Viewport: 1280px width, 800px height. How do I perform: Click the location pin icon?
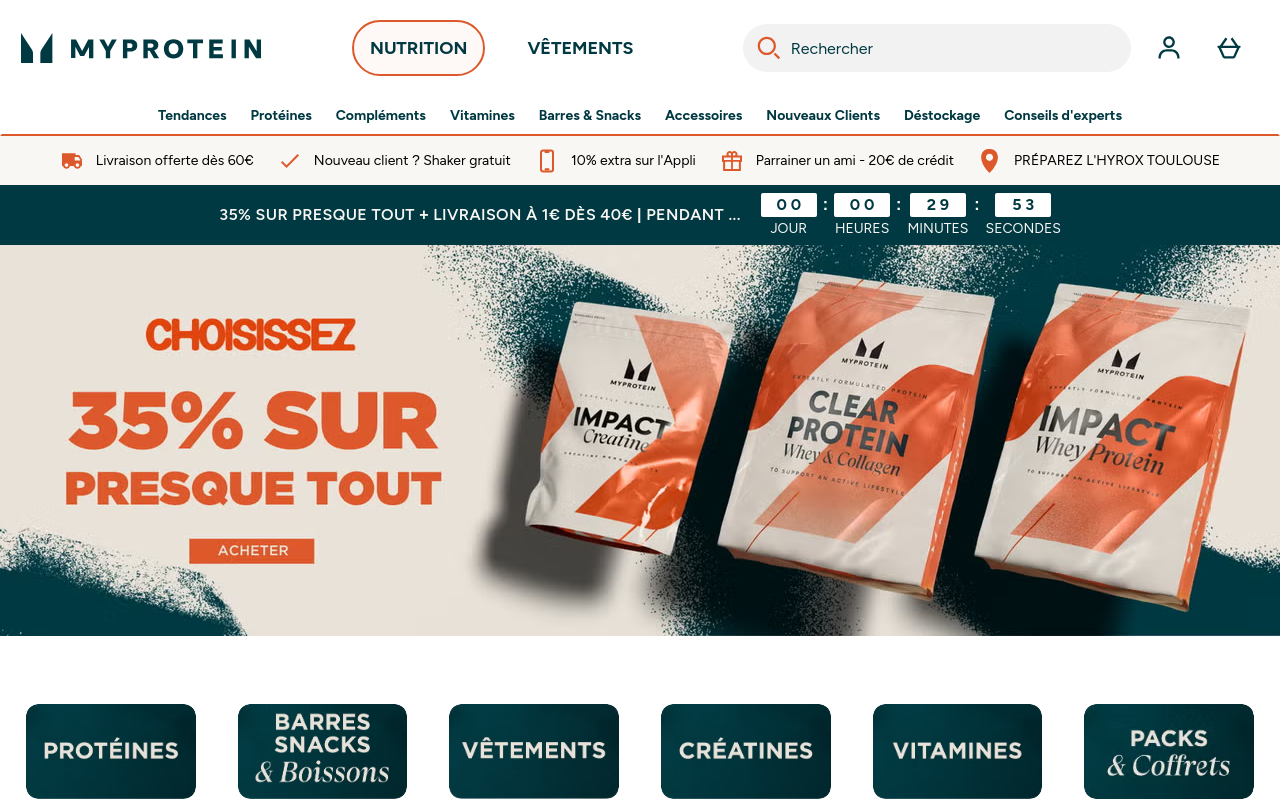(989, 161)
